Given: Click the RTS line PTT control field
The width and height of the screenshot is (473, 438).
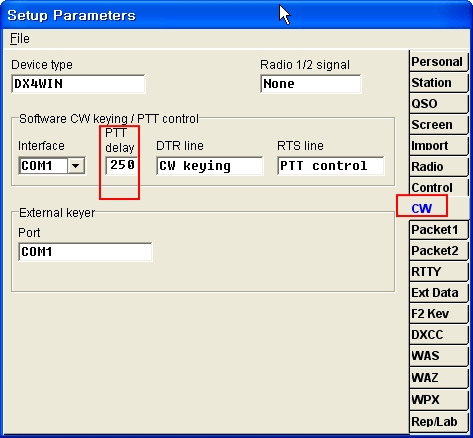Looking at the screenshot, I should pyautogui.click(x=331, y=166).
